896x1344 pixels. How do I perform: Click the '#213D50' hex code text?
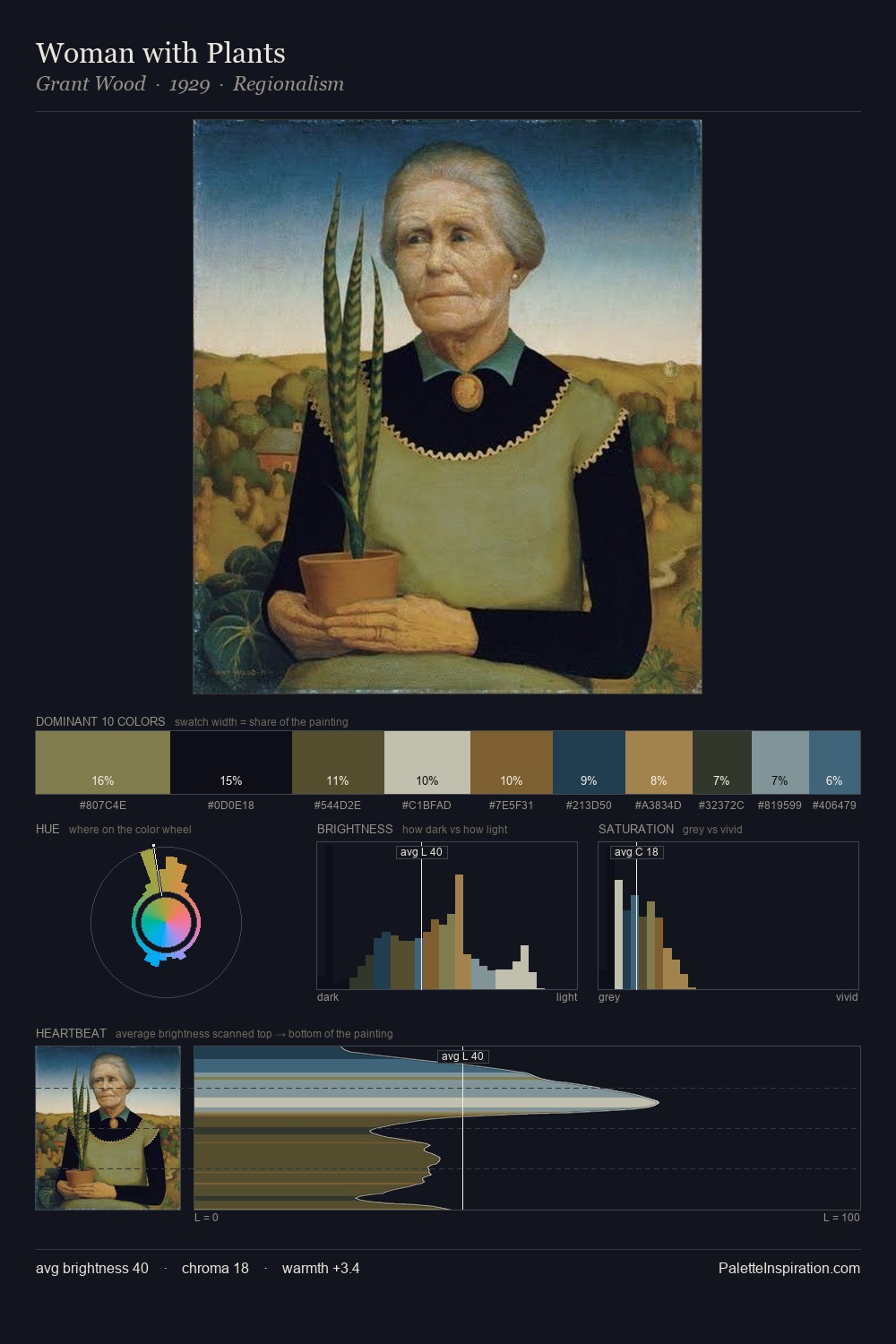point(589,805)
